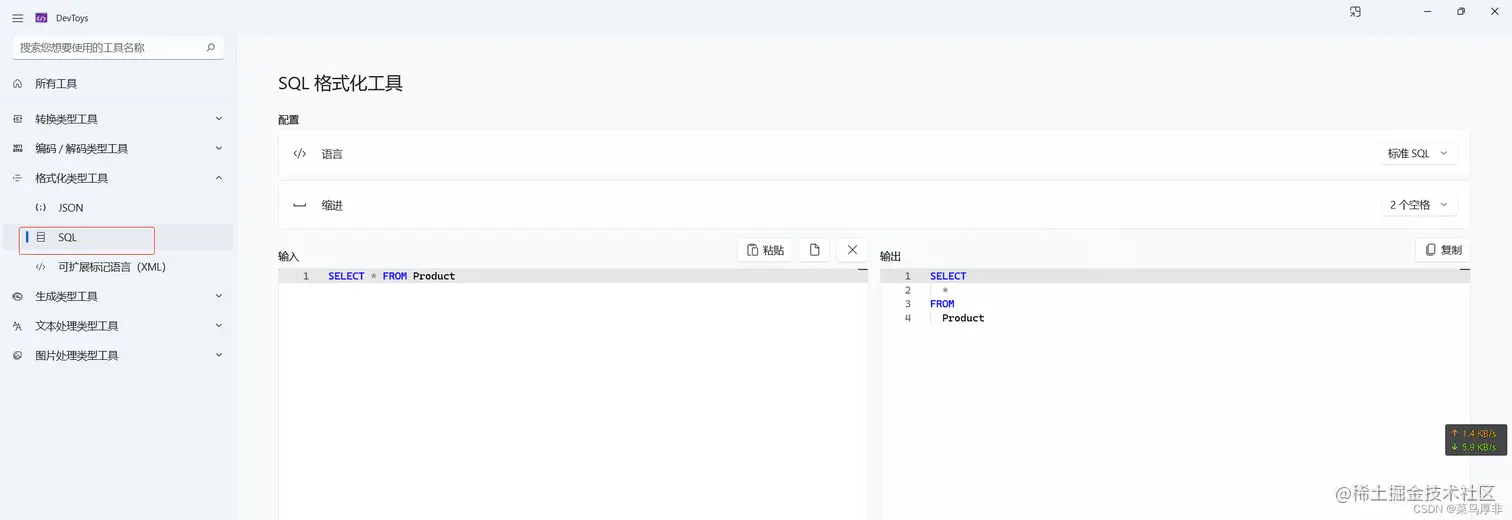1512x520 pixels.
Task: Expand the 编码 / 解码类型工具 chevron
Action: click(219, 149)
